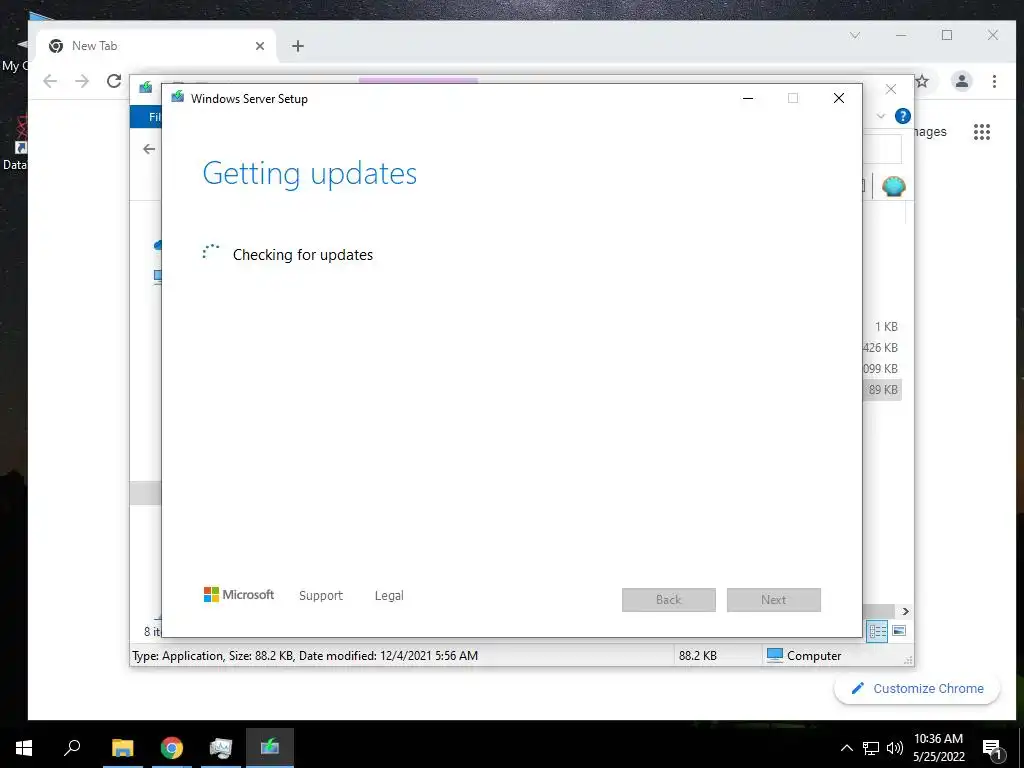The width and height of the screenshot is (1024, 768).
Task: Minimize the Chrome window
Action: tap(901, 35)
